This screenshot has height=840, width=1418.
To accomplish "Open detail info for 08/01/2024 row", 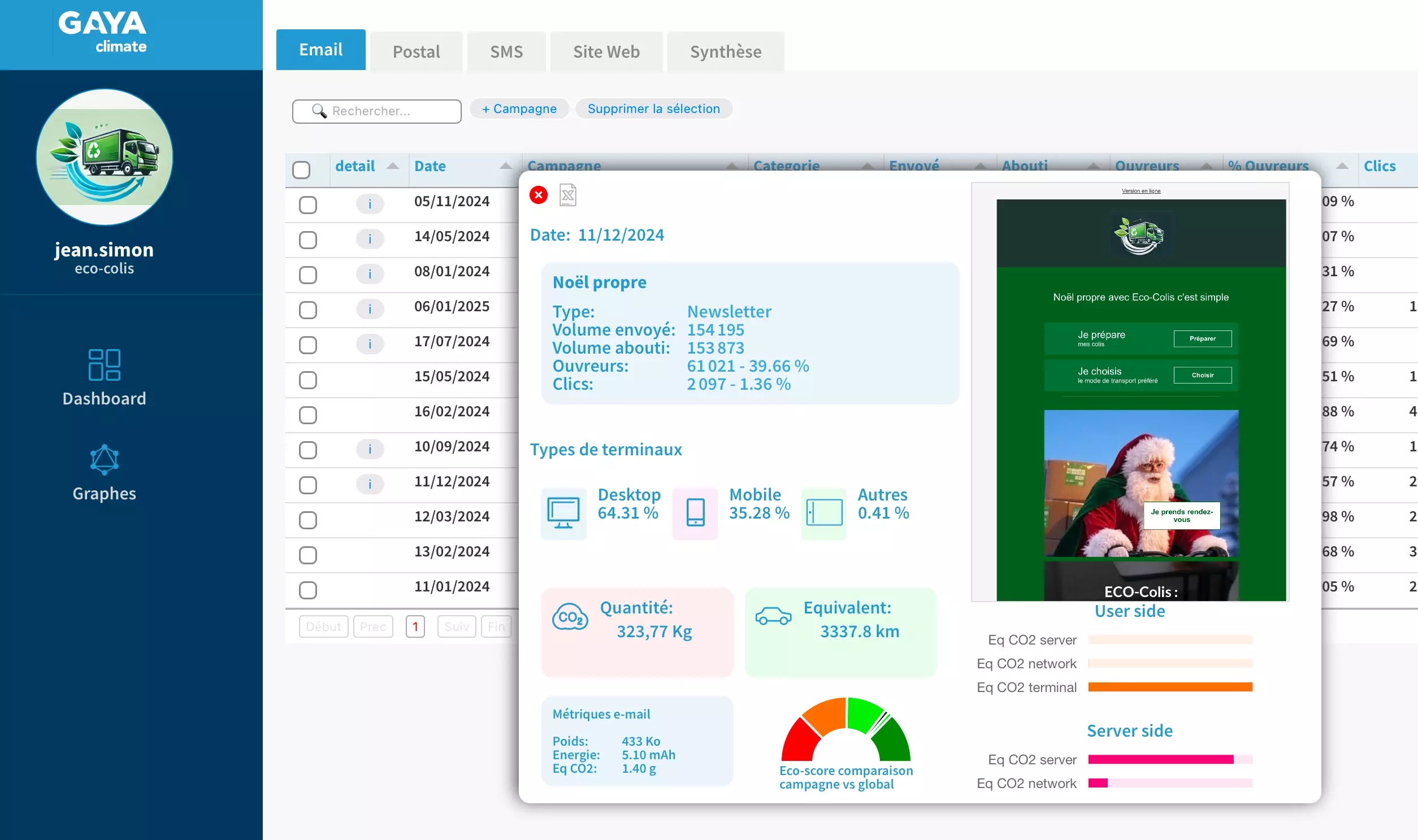I will point(370,274).
